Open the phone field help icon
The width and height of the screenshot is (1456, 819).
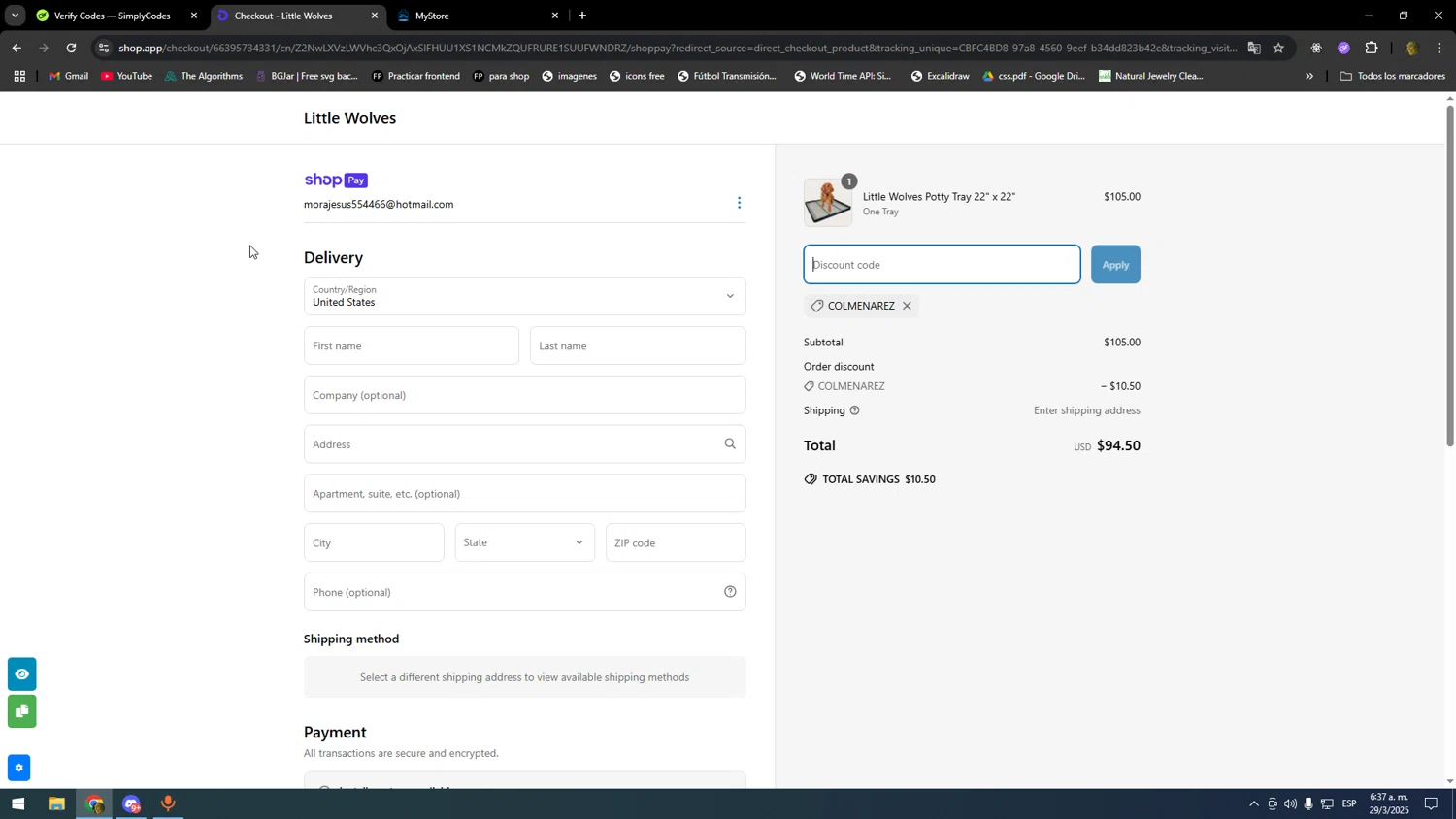[x=730, y=592]
